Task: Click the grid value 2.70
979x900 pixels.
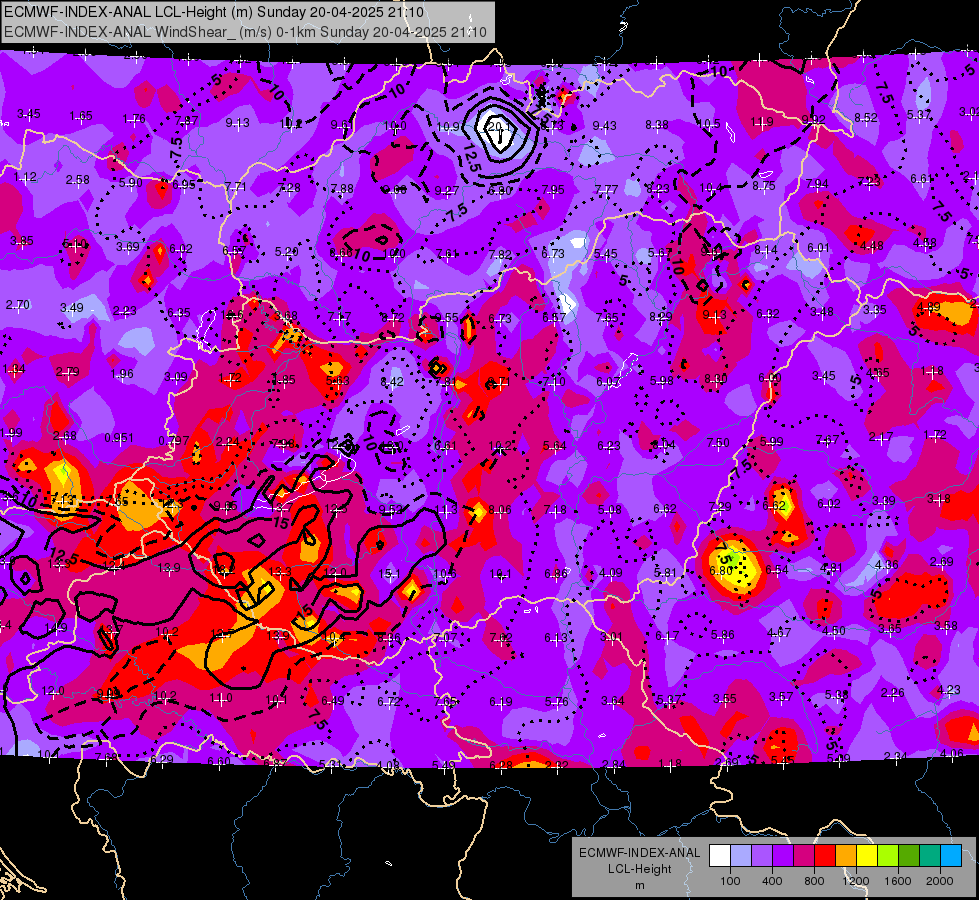Action: coord(17,305)
